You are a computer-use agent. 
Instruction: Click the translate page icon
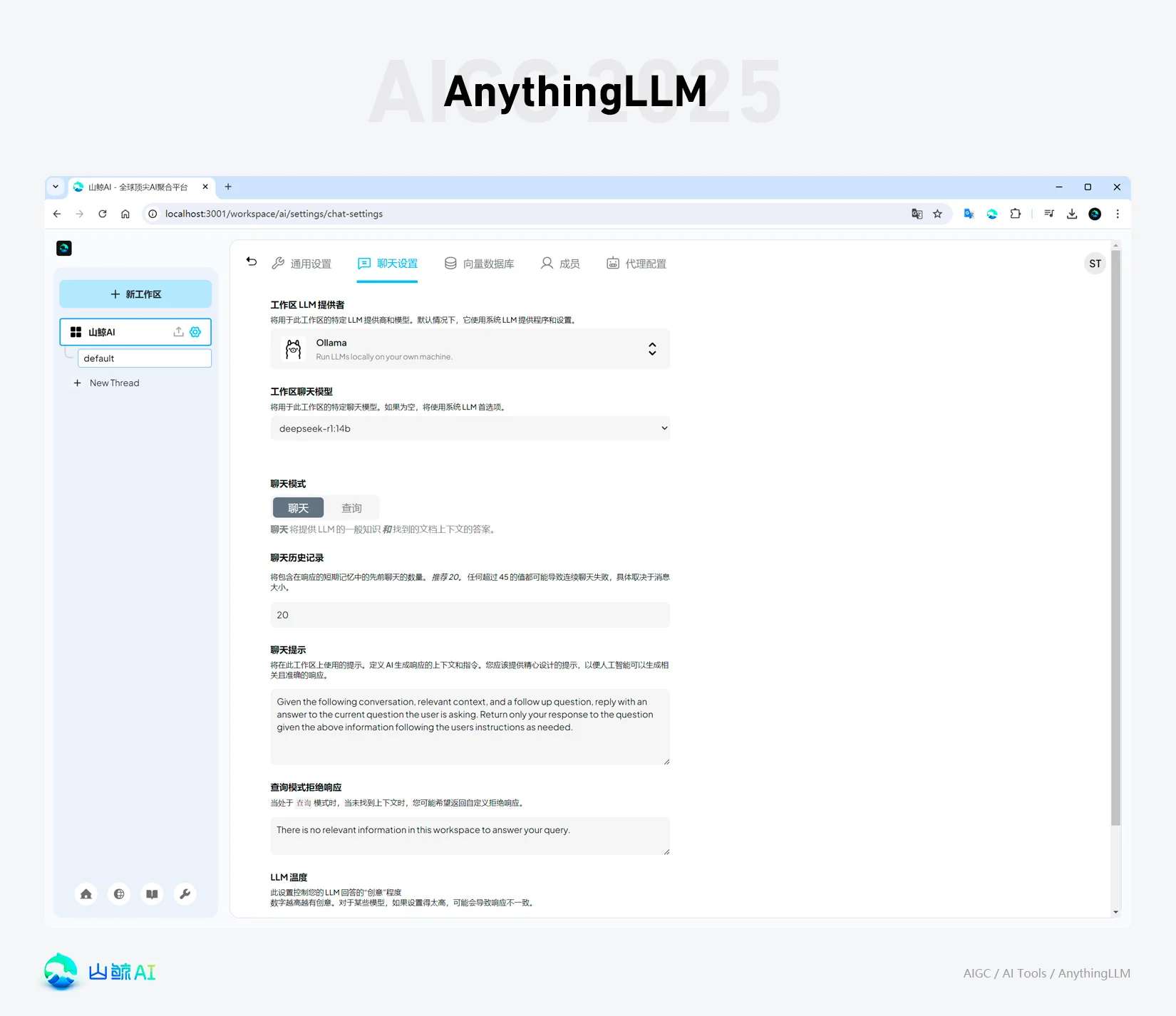pos(917,214)
